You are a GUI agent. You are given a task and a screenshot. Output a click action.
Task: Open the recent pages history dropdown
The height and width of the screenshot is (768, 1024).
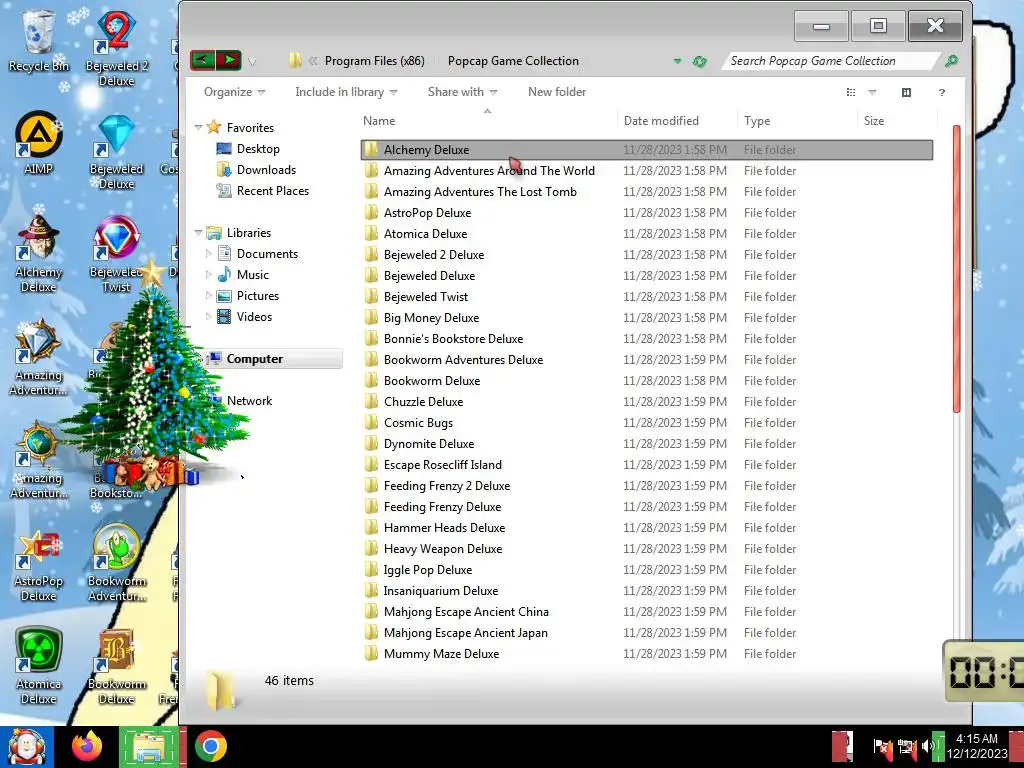click(252, 62)
